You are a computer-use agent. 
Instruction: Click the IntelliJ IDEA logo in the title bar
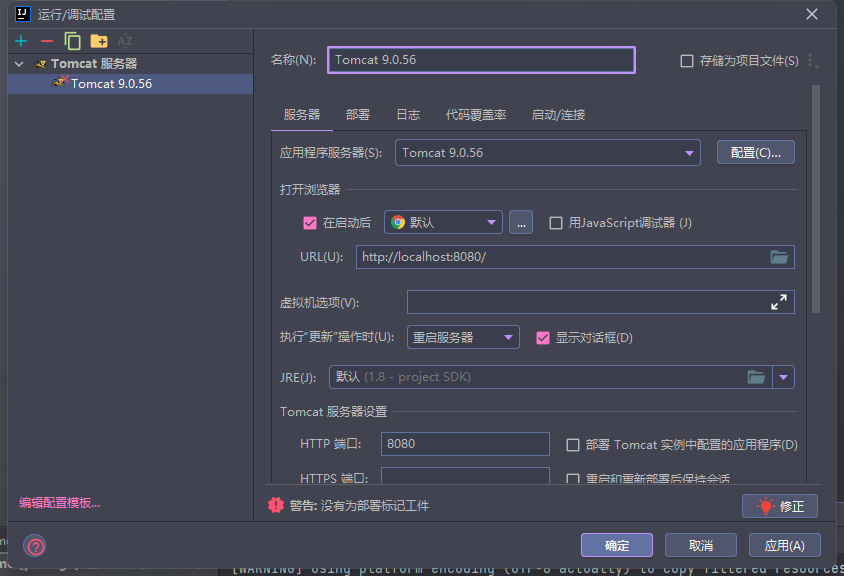click(x=23, y=14)
